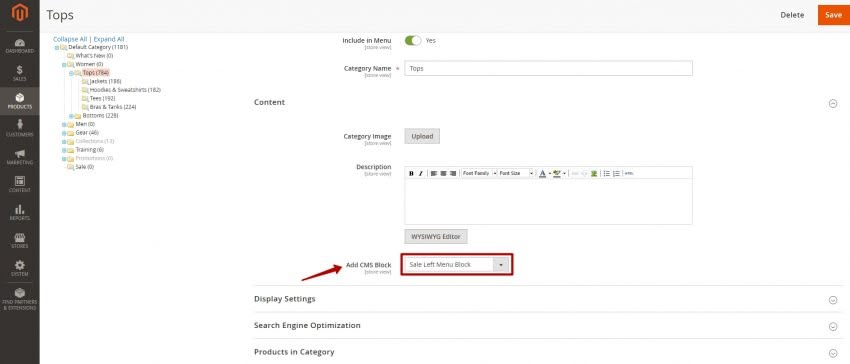Open the Add CMS Block dropdown
This screenshot has width=850, height=364.
[456, 265]
